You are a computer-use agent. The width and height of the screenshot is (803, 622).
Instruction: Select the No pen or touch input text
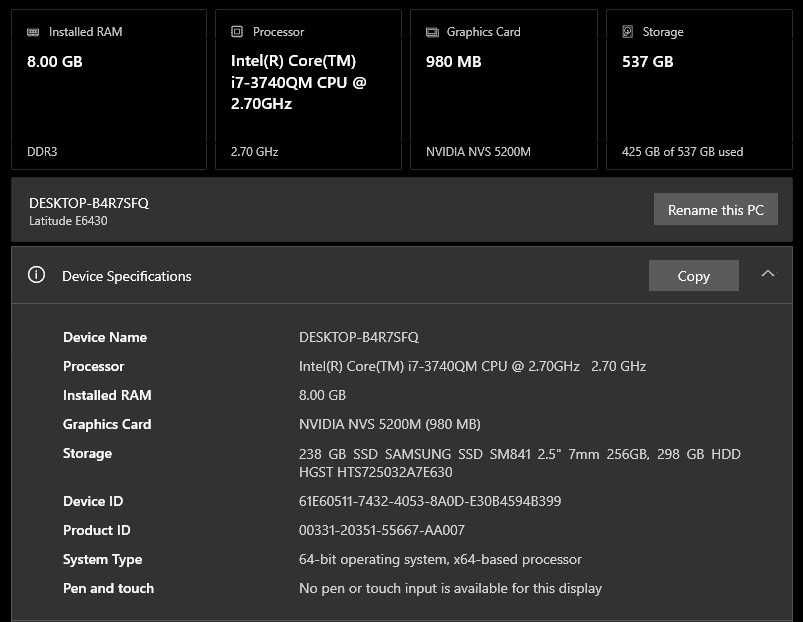coord(450,588)
